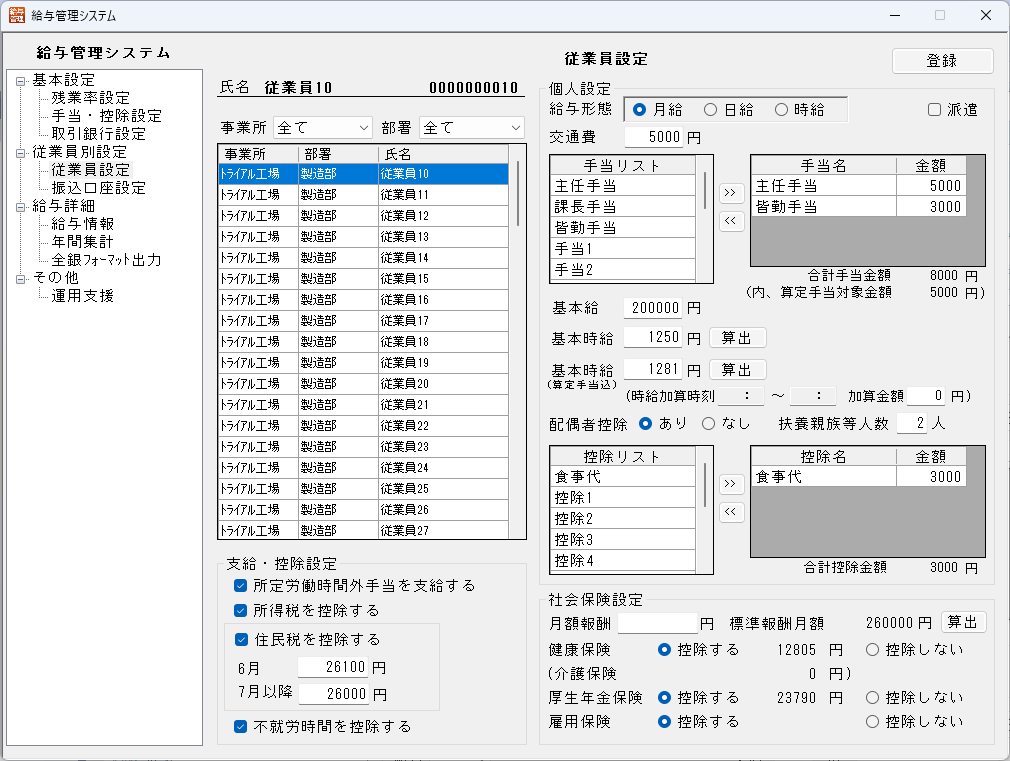Click the 加算金額 input field
Screen dimensions: 1010x761
(926, 395)
